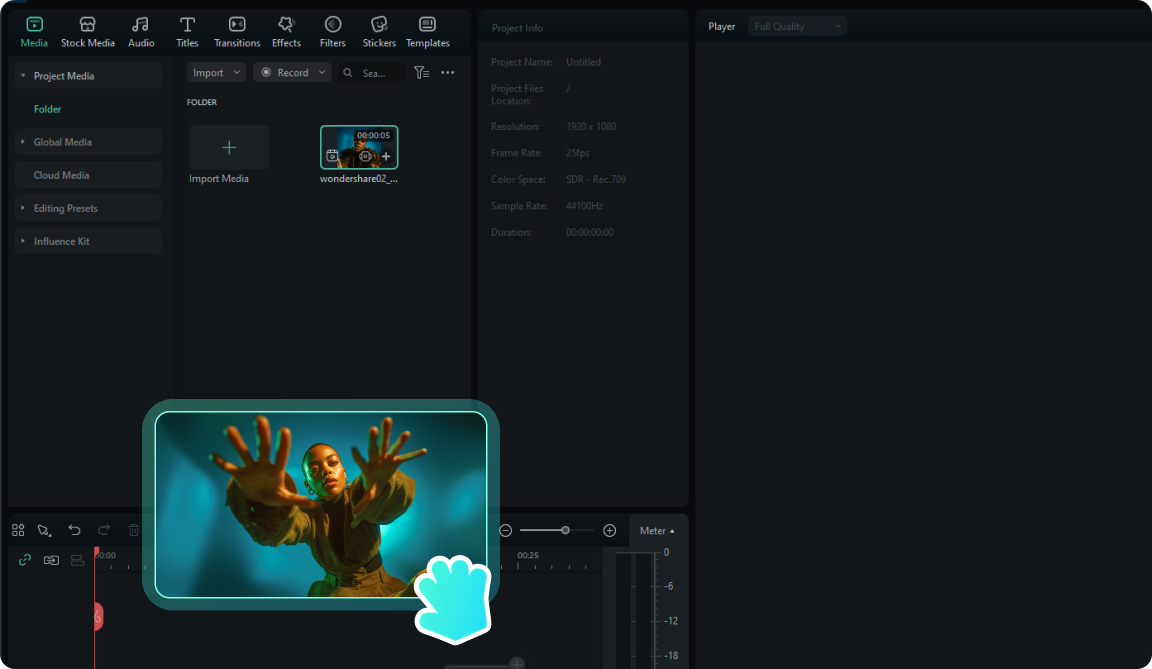This screenshot has width=1152, height=669.
Task: Open the Stock Media tab
Action: 87,32
